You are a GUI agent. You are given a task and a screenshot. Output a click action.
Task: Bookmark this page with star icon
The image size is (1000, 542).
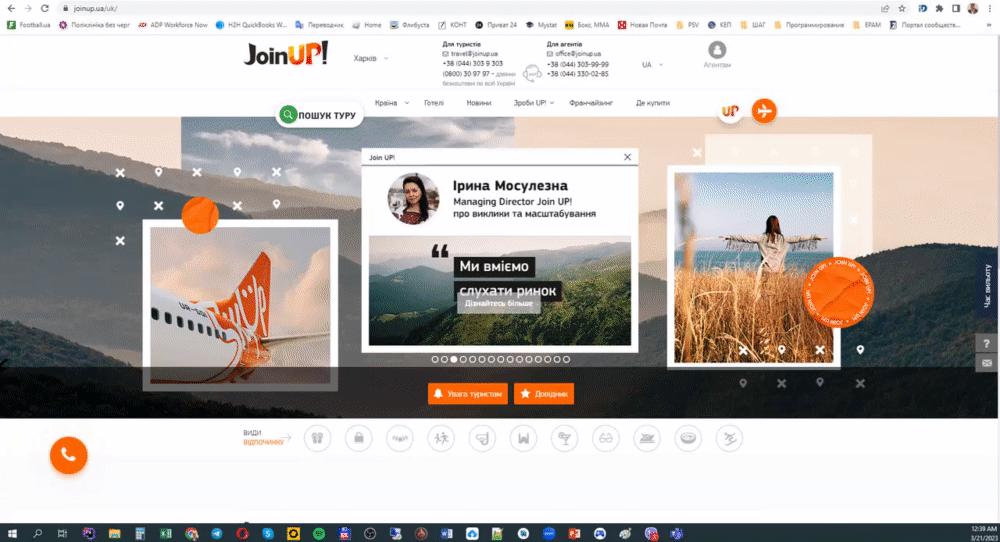click(x=902, y=8)
